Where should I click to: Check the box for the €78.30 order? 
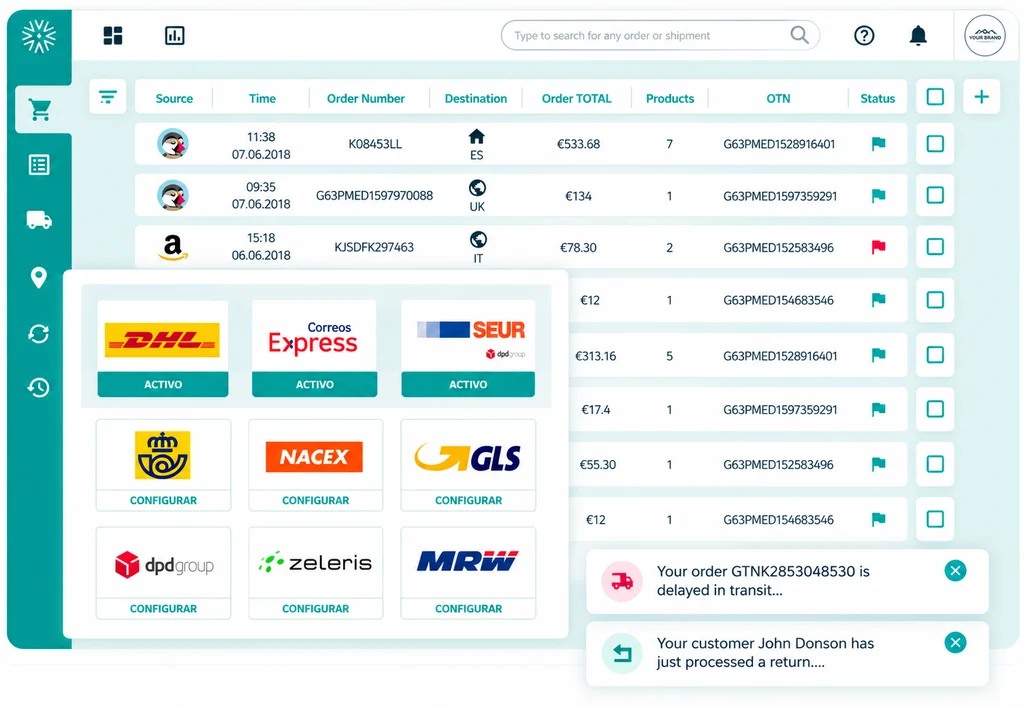coord(935,247)
